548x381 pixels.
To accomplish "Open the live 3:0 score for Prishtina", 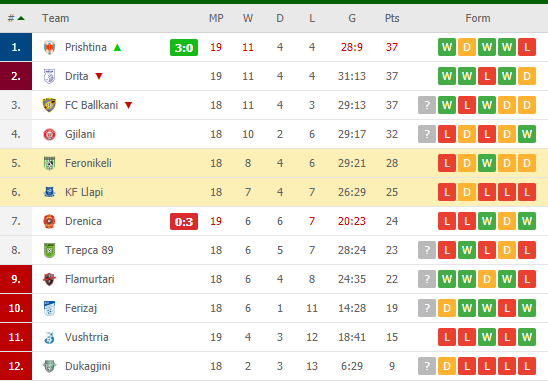I will pyautogui.click(x=184, y=48).
